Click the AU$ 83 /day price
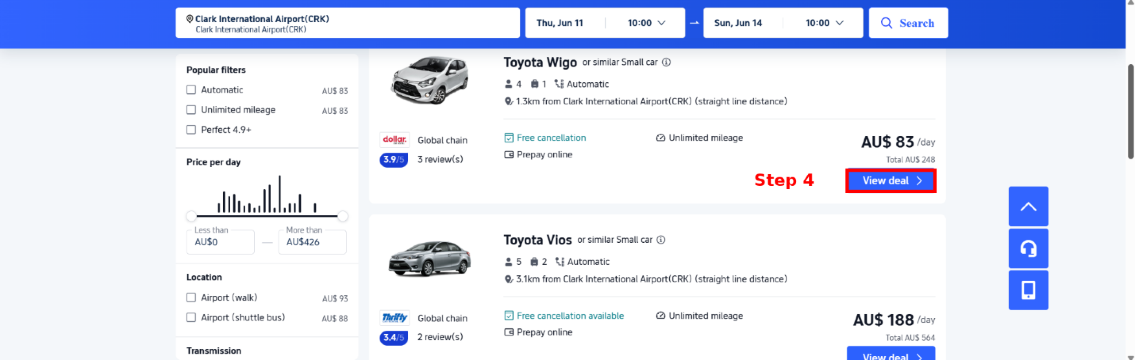The image size is (1135, 360). [x=898, y=143]
